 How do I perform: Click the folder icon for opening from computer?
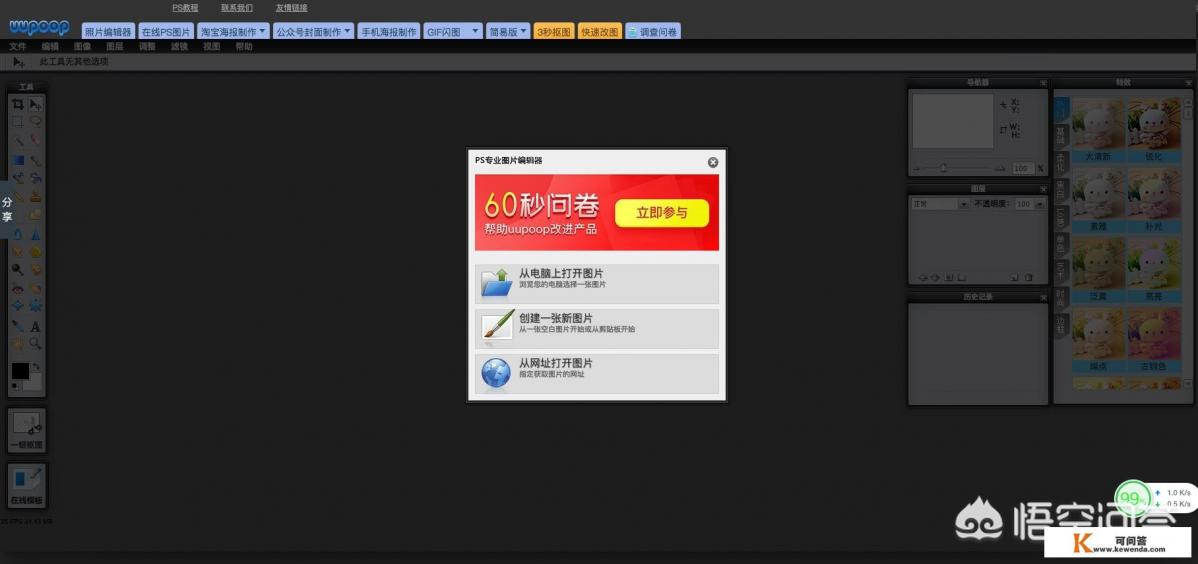tap(497, 283)
